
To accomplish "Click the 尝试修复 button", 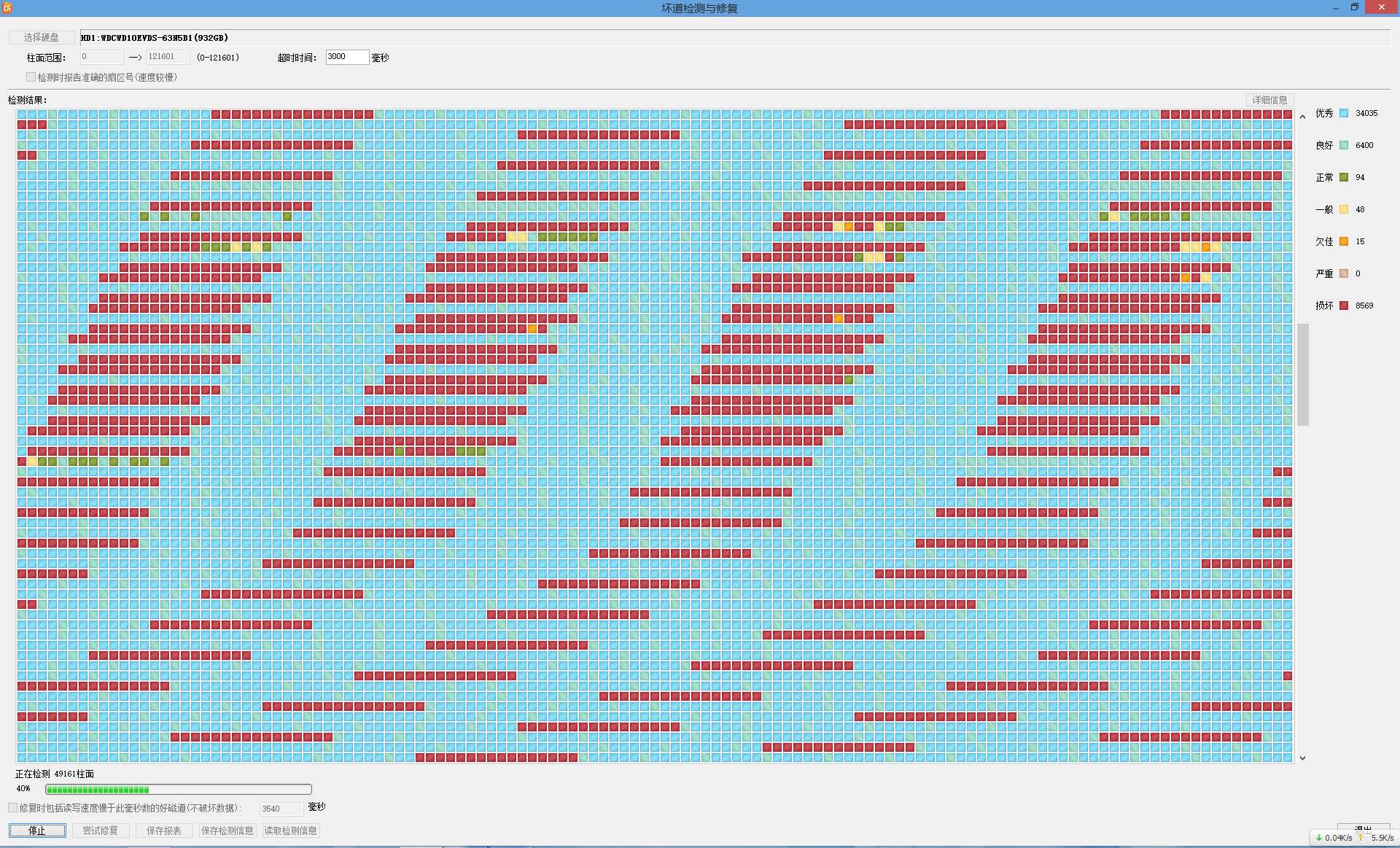I will [x=100, y=831].
